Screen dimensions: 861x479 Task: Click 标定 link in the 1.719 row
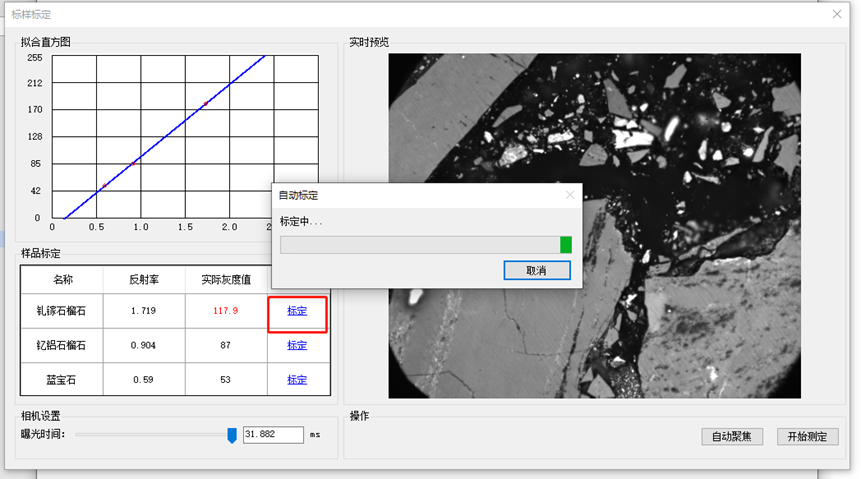[297, 311]
